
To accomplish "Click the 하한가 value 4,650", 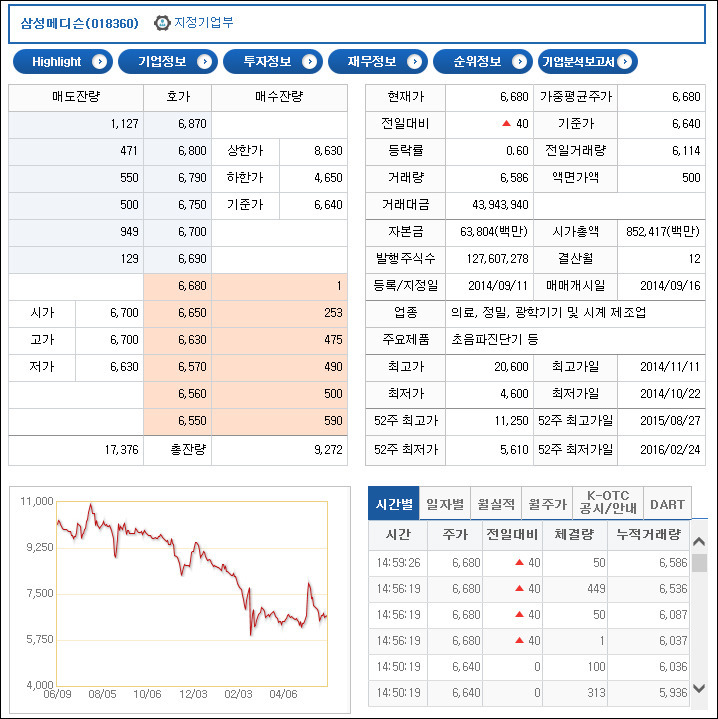I will [x=328, y=178].
